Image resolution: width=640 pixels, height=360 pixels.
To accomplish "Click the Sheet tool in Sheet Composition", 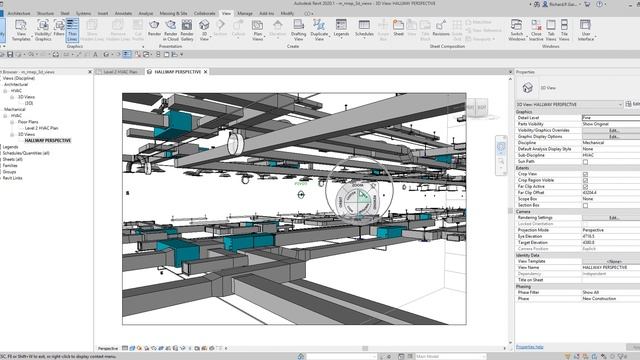I will 398,28.
